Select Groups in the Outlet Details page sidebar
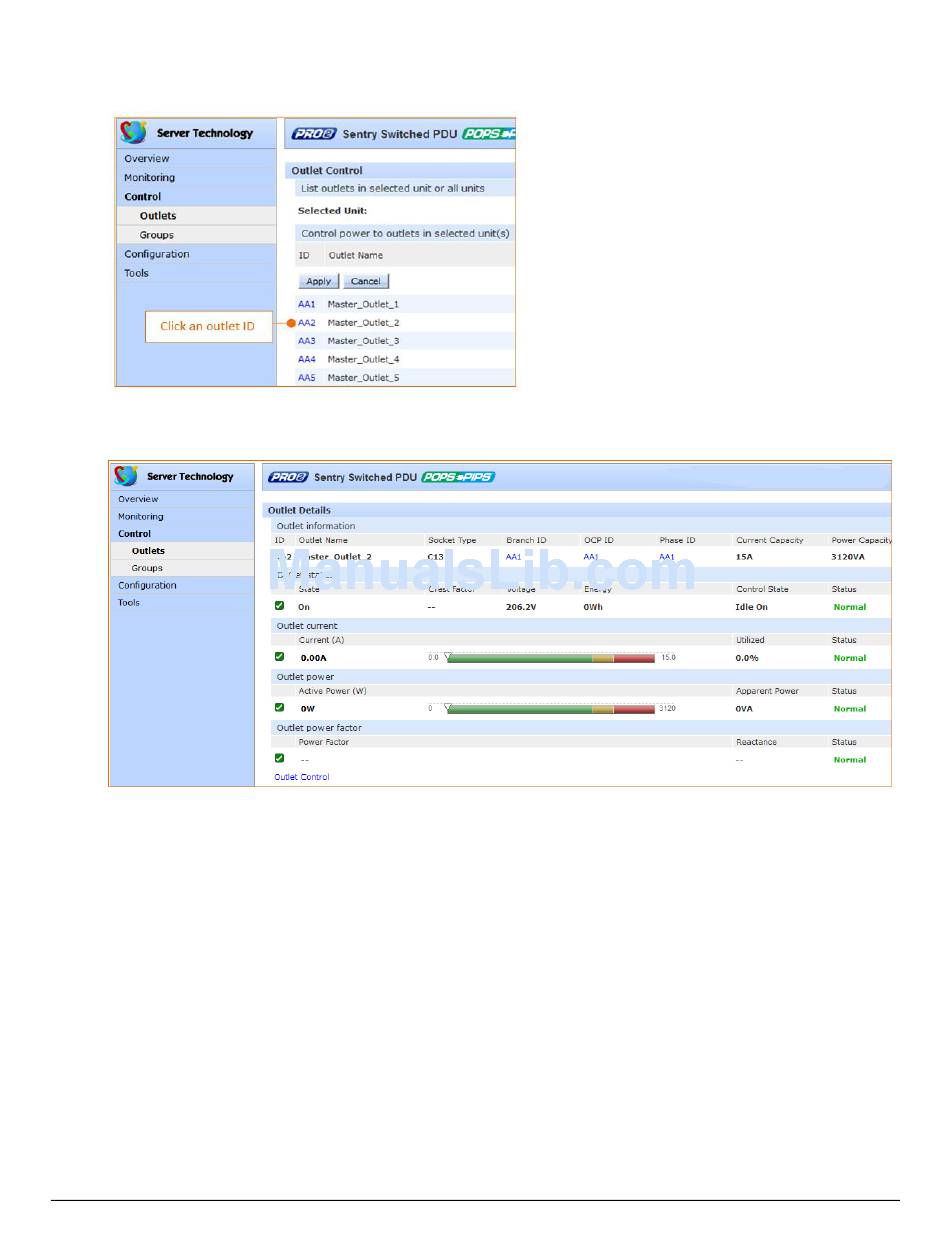The height and width of the screenshot is (1248, 950). 147,568
